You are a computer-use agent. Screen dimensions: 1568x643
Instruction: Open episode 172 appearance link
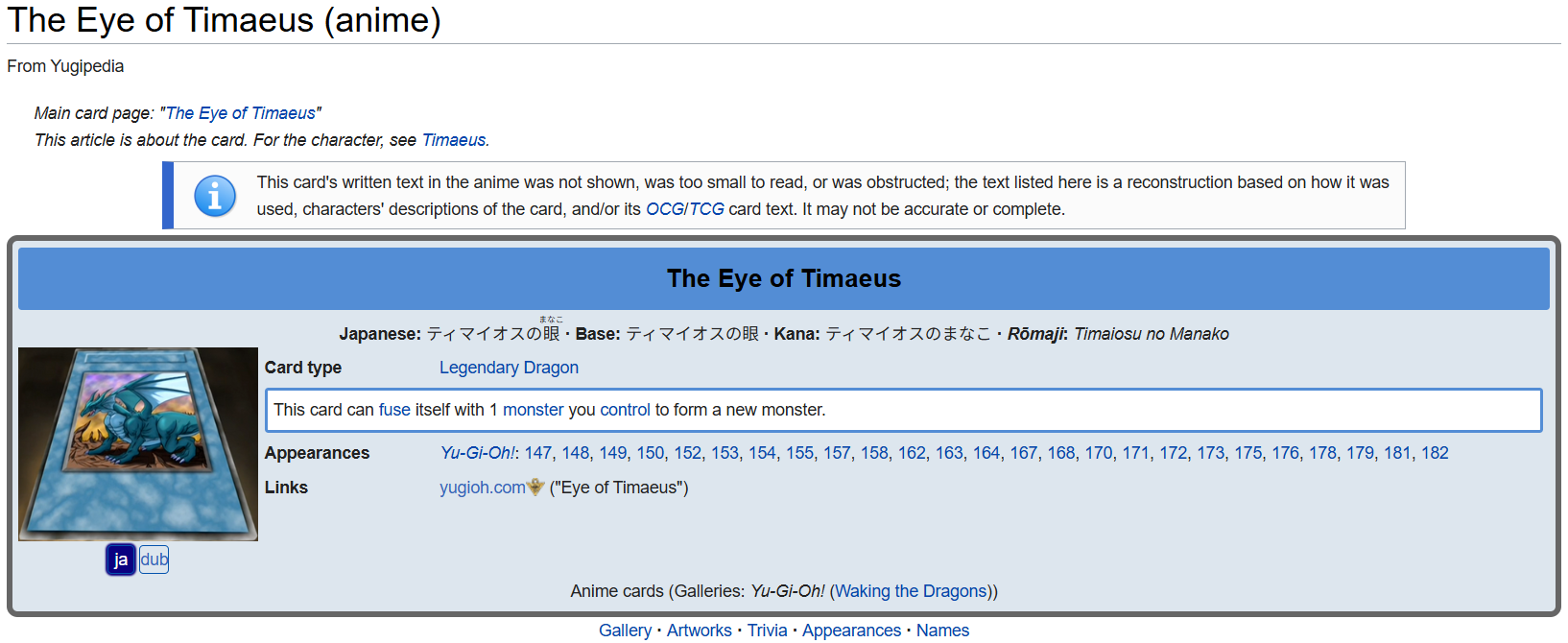pos(1174,453)
